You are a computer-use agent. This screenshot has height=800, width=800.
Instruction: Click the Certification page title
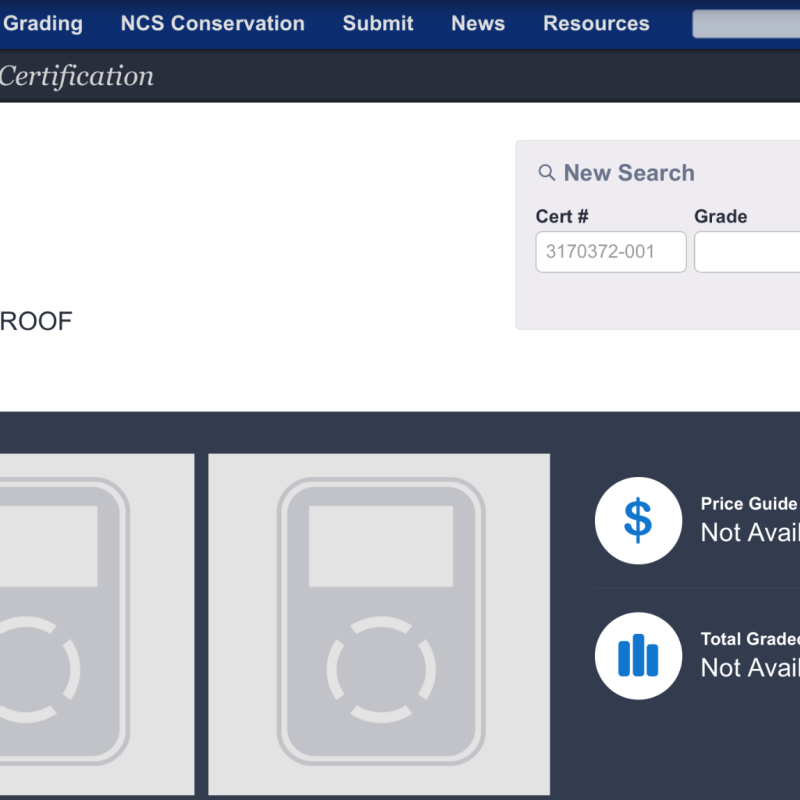[76, 76]
